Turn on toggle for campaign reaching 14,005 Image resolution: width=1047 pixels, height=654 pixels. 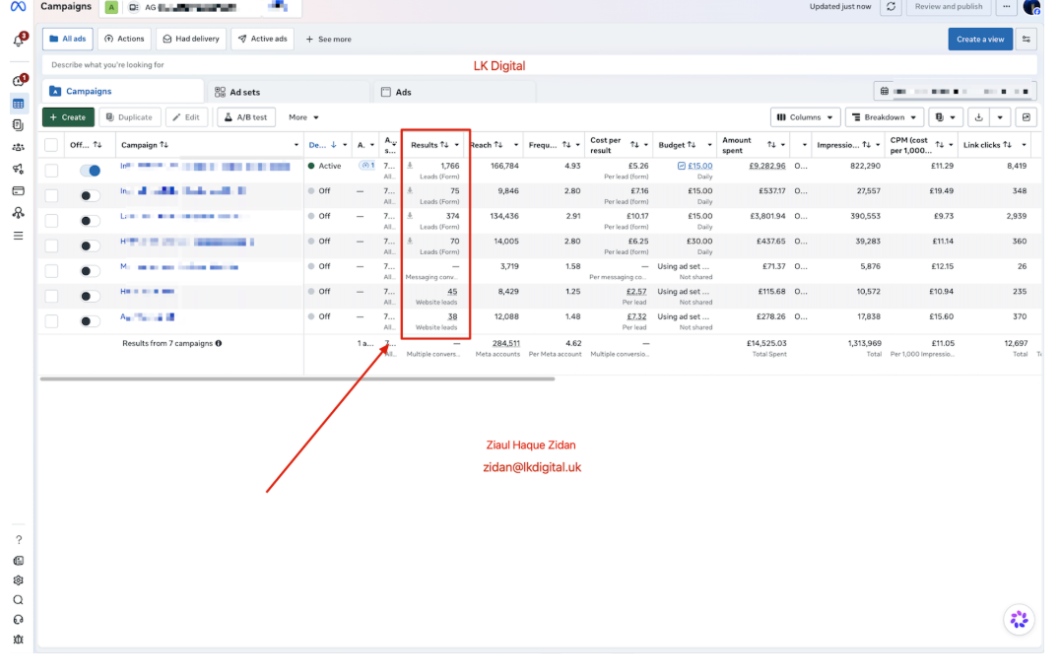89,246
